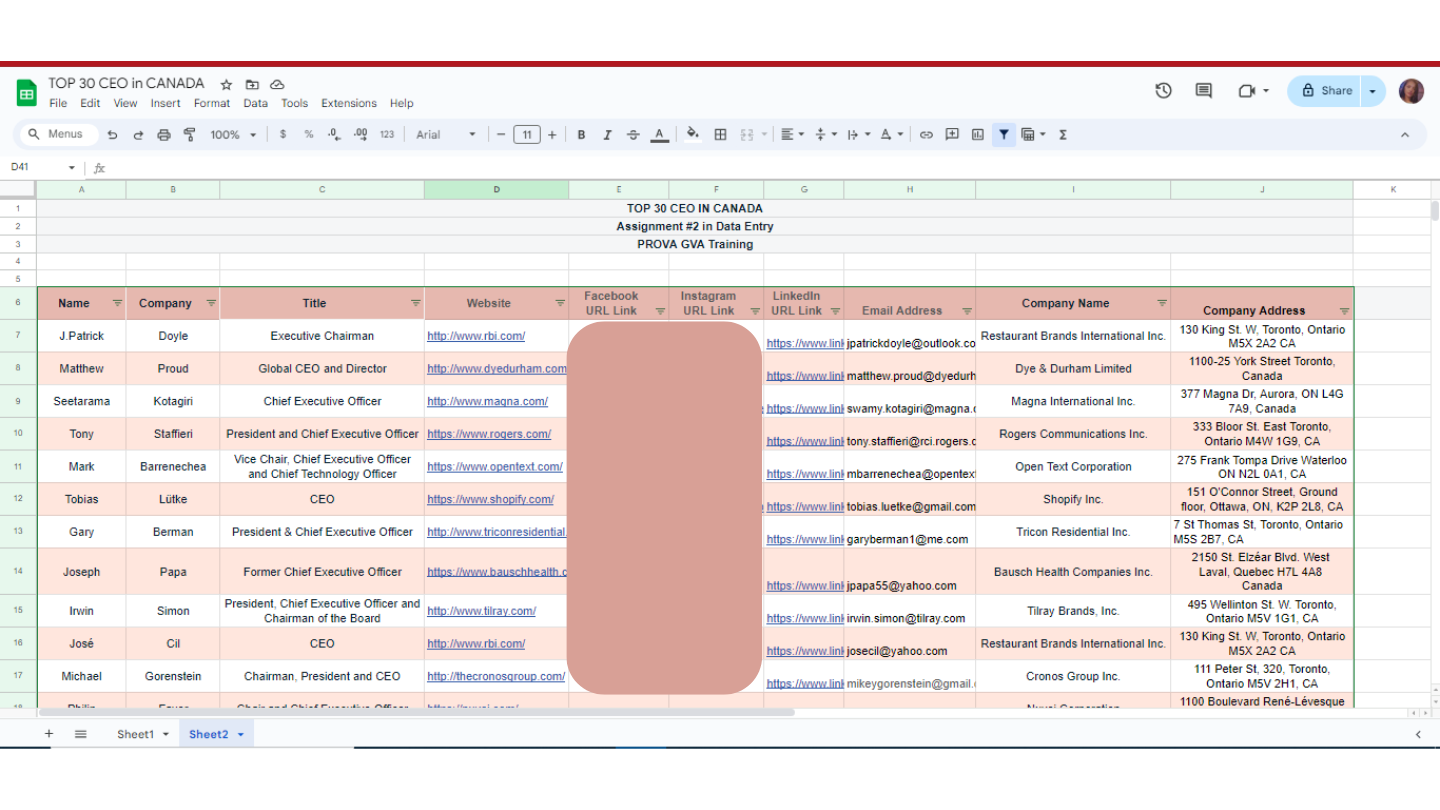Viewport: 1440px width, 810px height.
Task: Open the Format menu
Action: (x=212, y=103)
